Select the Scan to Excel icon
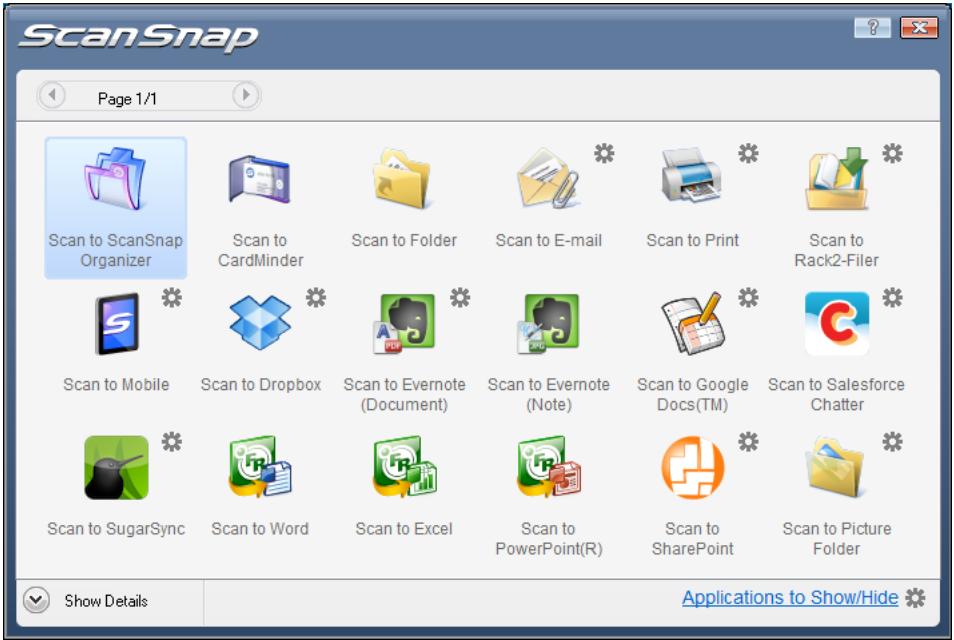This screenshot has width=954, height=640. pyautogui.click(x=404, y=467)
